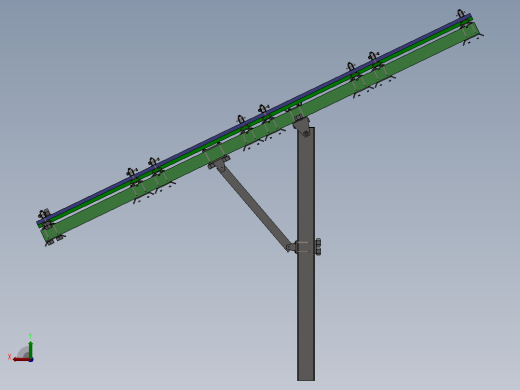Select the diagonal grey brace strut

(x=253, y=207)
